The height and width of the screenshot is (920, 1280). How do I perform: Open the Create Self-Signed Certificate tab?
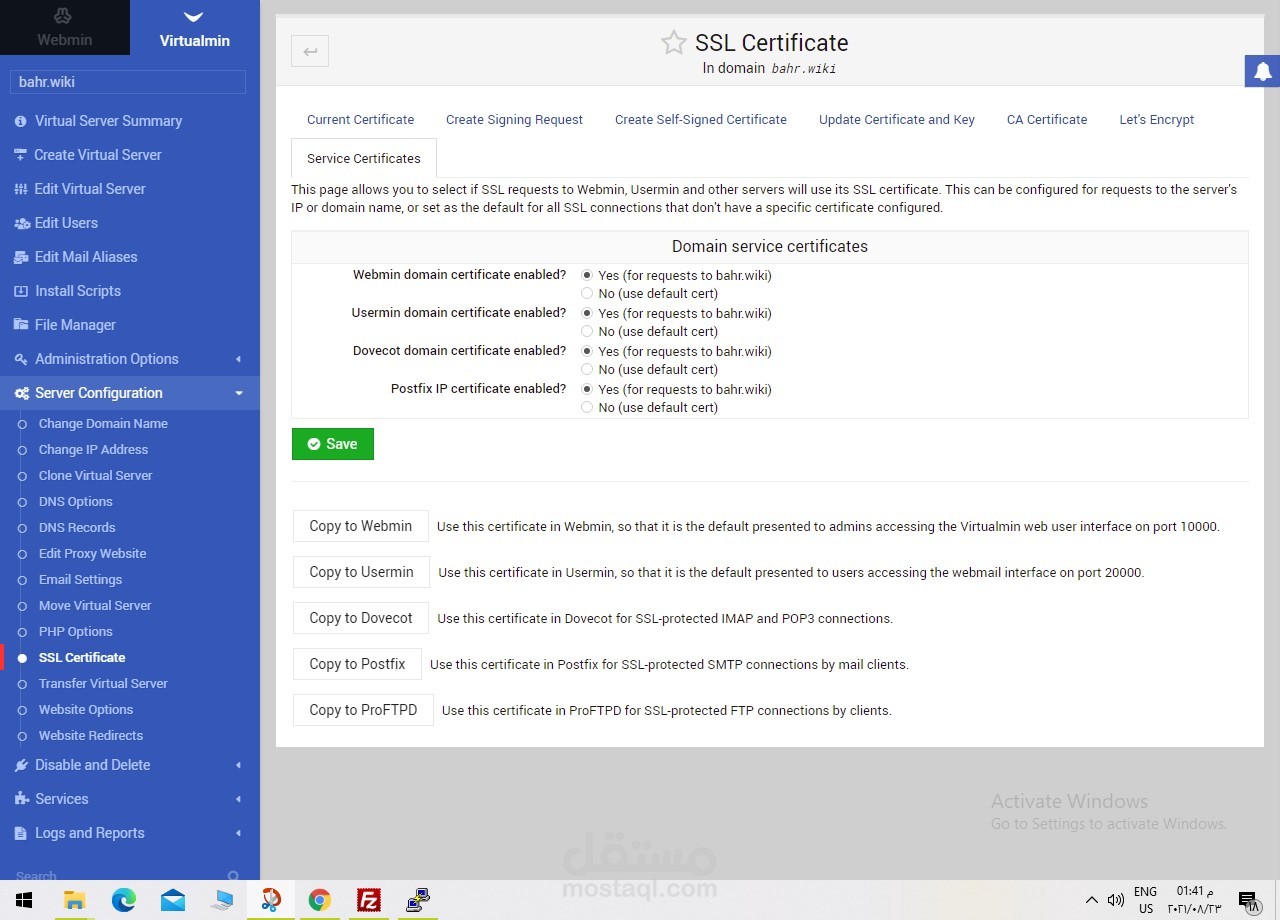701,119
